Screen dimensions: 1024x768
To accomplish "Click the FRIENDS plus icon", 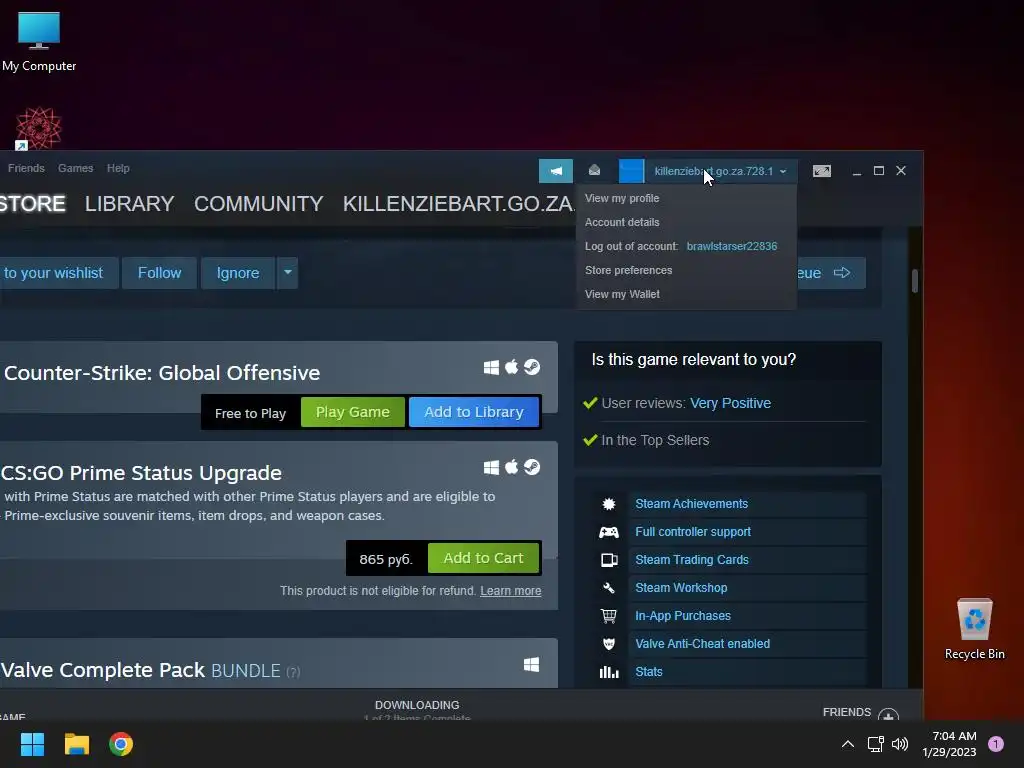I will tap(888, 715).
